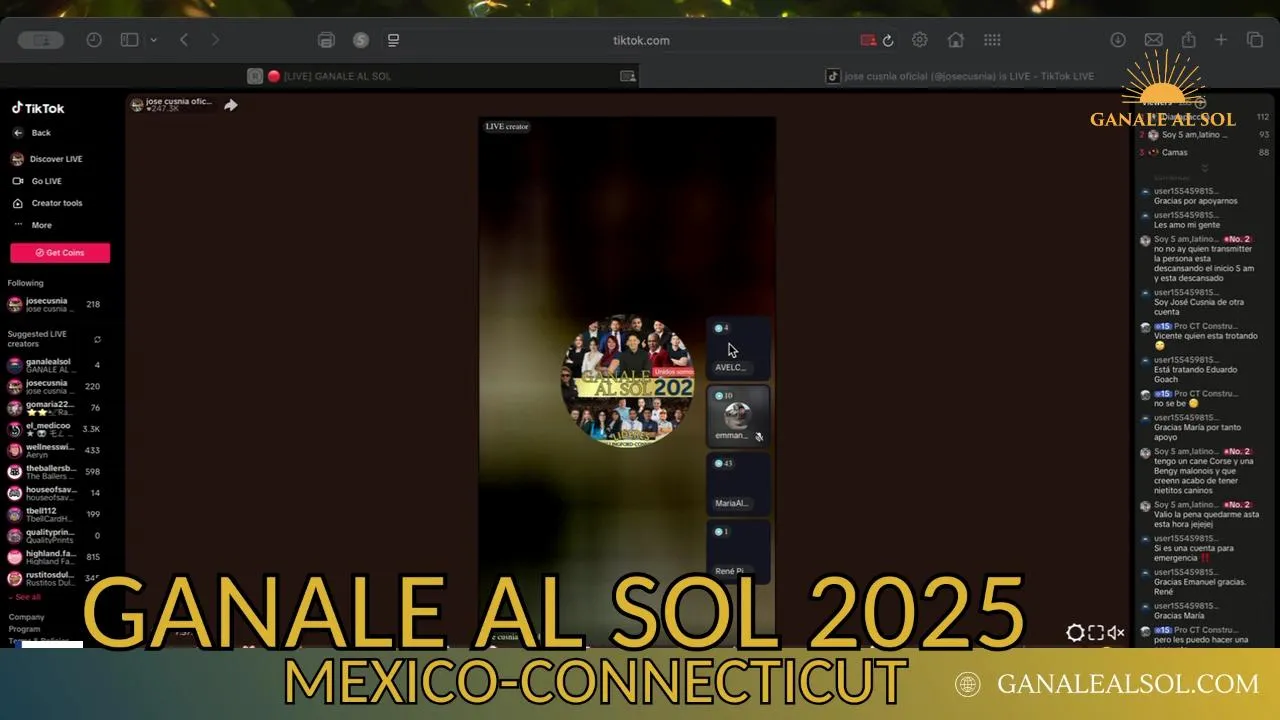
Task: Click the printer icon in Safari toolbar
Action: [x=326, y=40]
